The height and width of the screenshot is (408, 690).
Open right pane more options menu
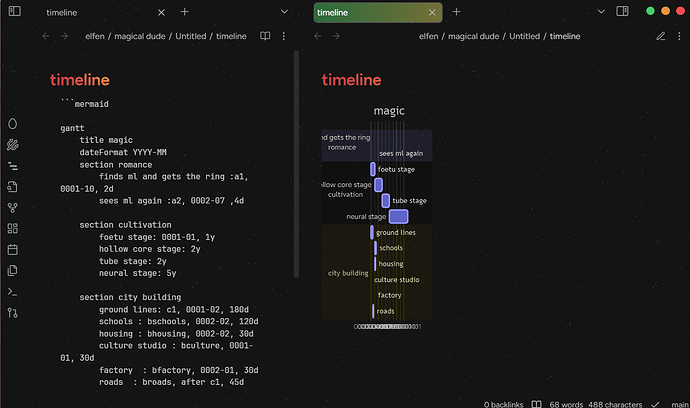[679, 36]
